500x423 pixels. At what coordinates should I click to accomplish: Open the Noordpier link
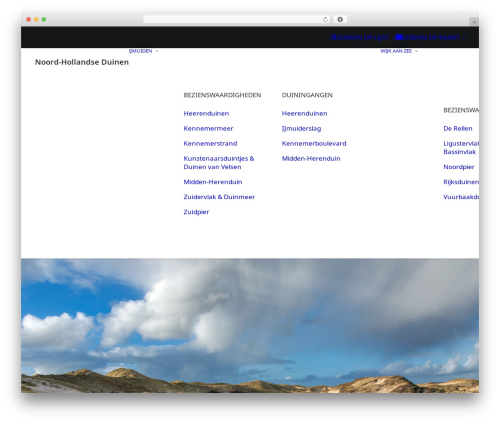(x=459, y=167)
